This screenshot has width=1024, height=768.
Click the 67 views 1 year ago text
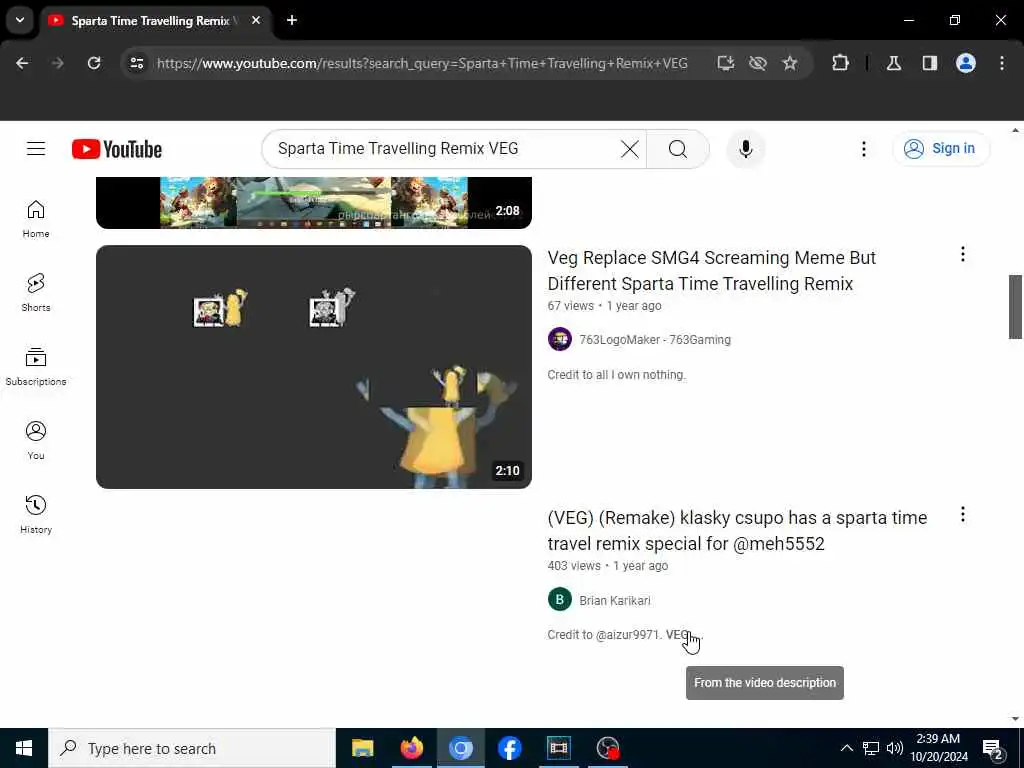coord(604,306)
